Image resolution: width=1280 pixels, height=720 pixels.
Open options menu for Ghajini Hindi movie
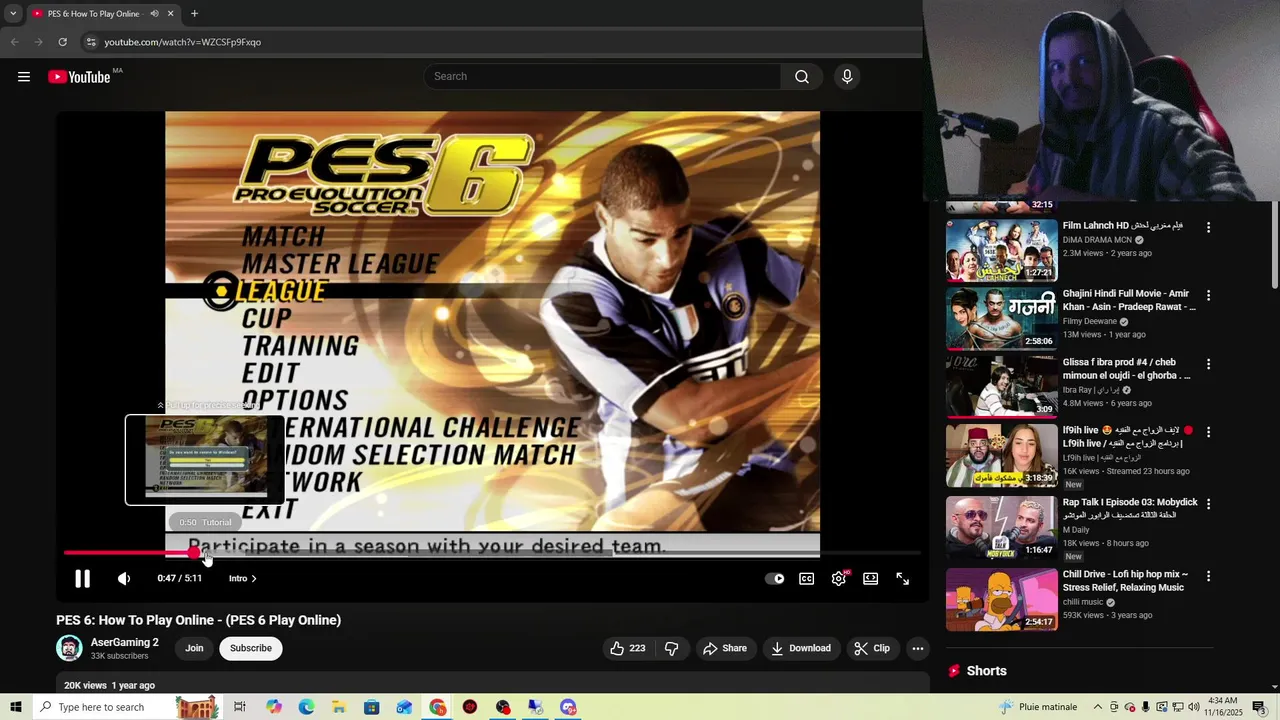pyautogui.click(x=1208, y=296)
